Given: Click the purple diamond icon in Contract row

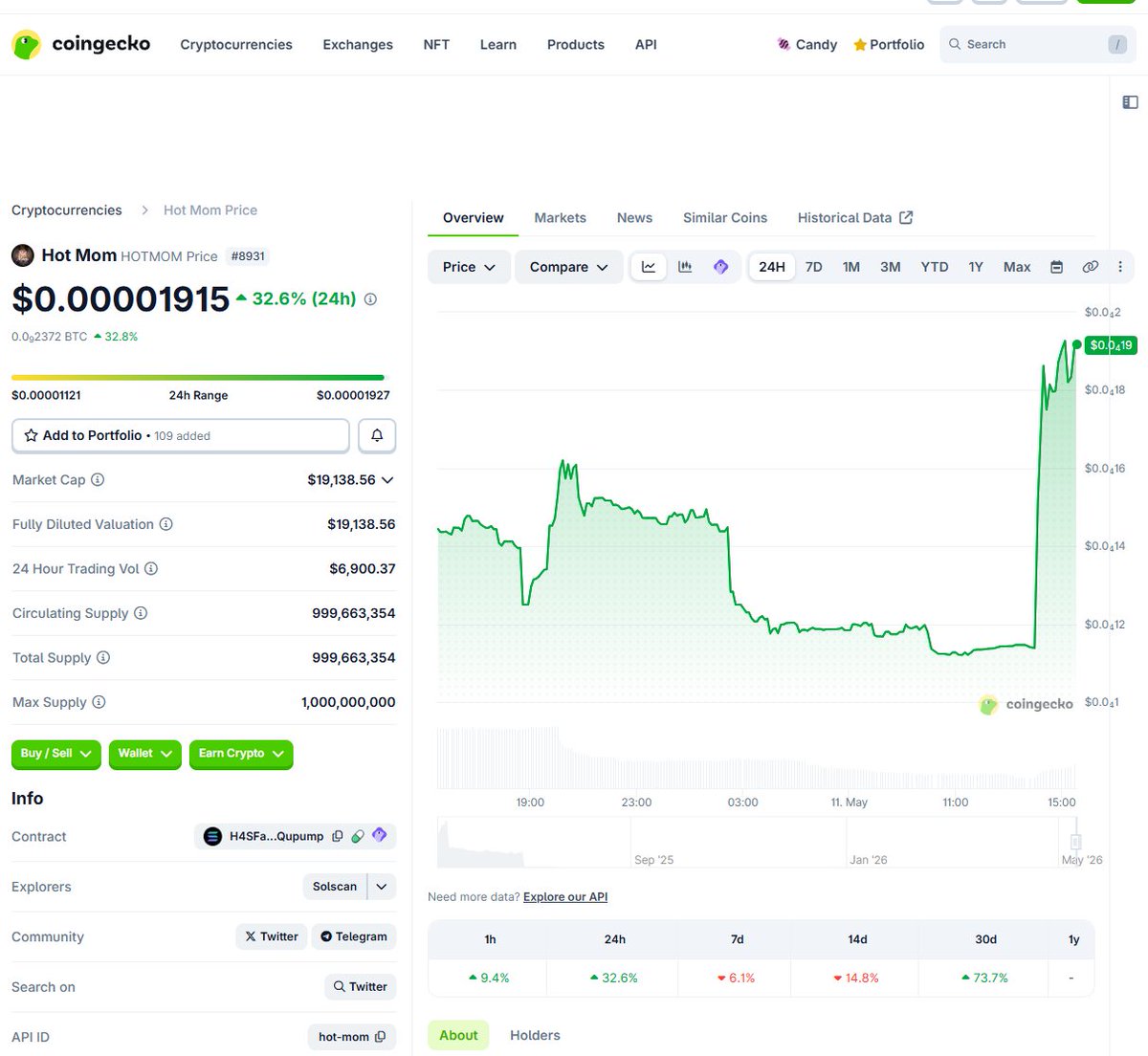Looking at the screenshot, I should 379,835.
